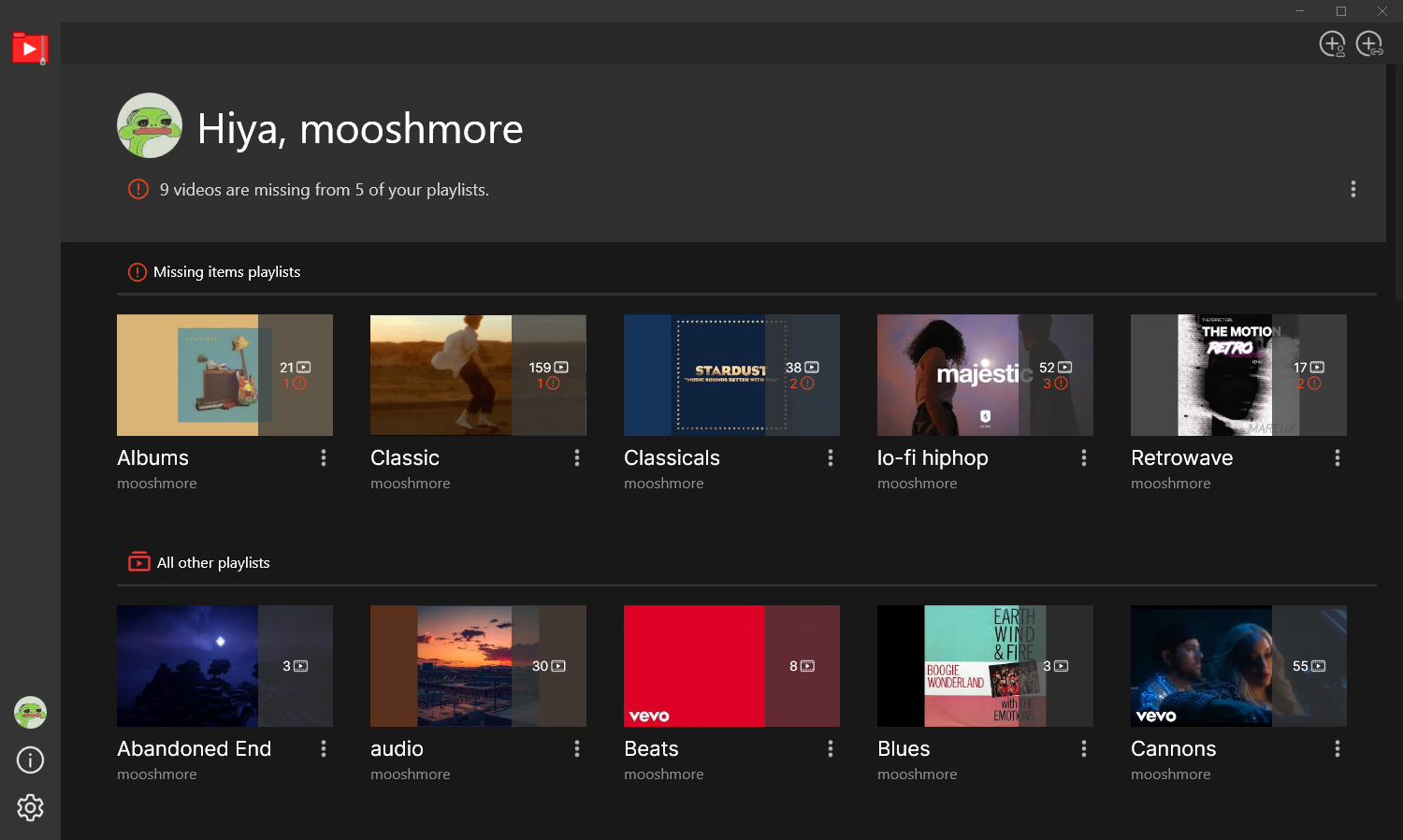The height and width of the screenshot is (840, 1403).
Task: Click the Beats playlist title
Action: (651, 748)
